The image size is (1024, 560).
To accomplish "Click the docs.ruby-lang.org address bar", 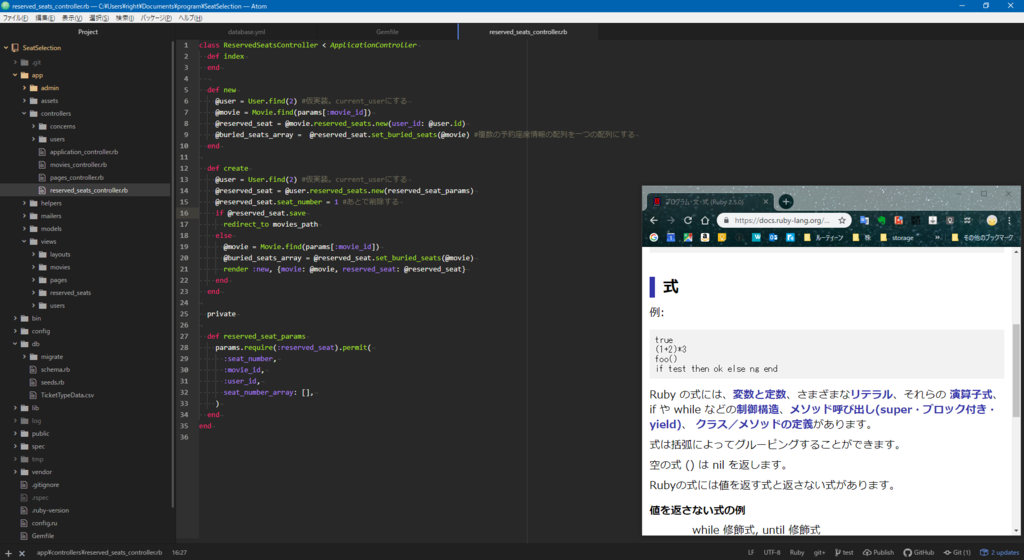I will pyautogui.click(x=782, y=221).
